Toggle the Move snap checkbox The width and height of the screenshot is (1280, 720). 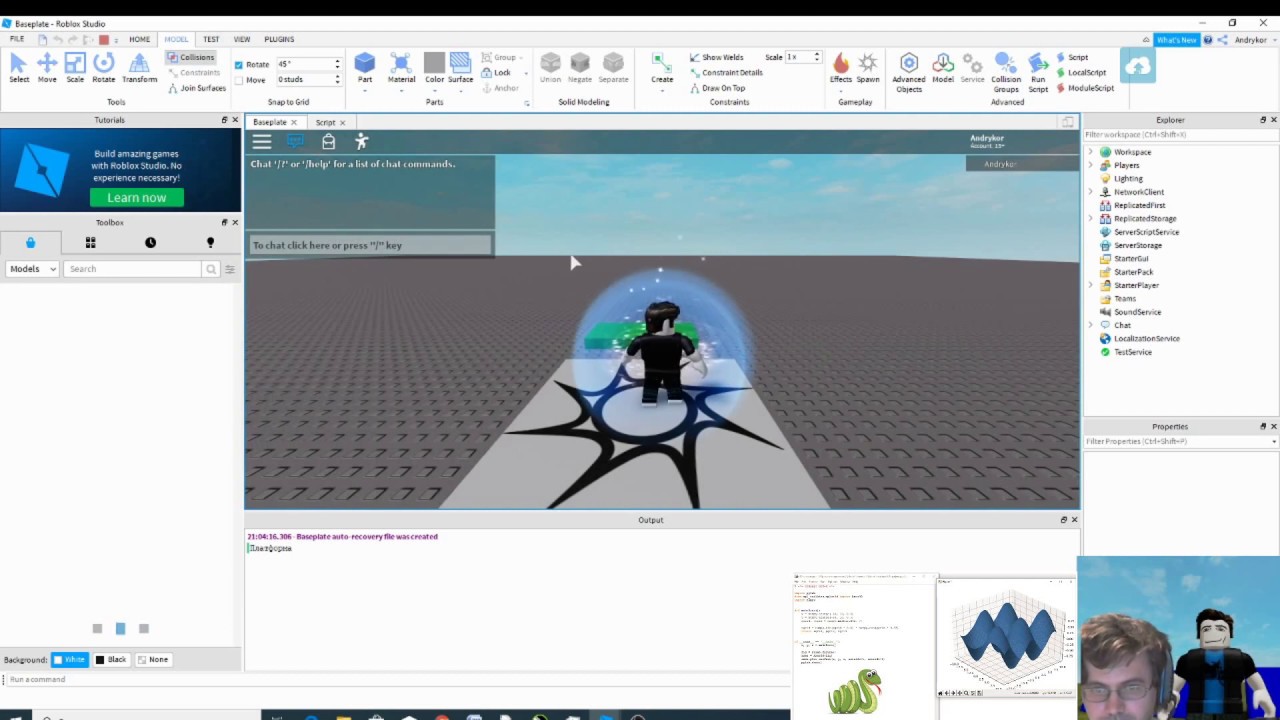(x=238, y=80)
